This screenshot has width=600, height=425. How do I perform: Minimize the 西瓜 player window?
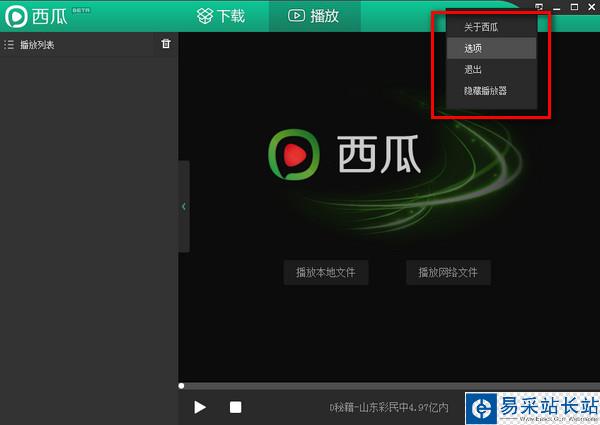click(x=557, y=7)
